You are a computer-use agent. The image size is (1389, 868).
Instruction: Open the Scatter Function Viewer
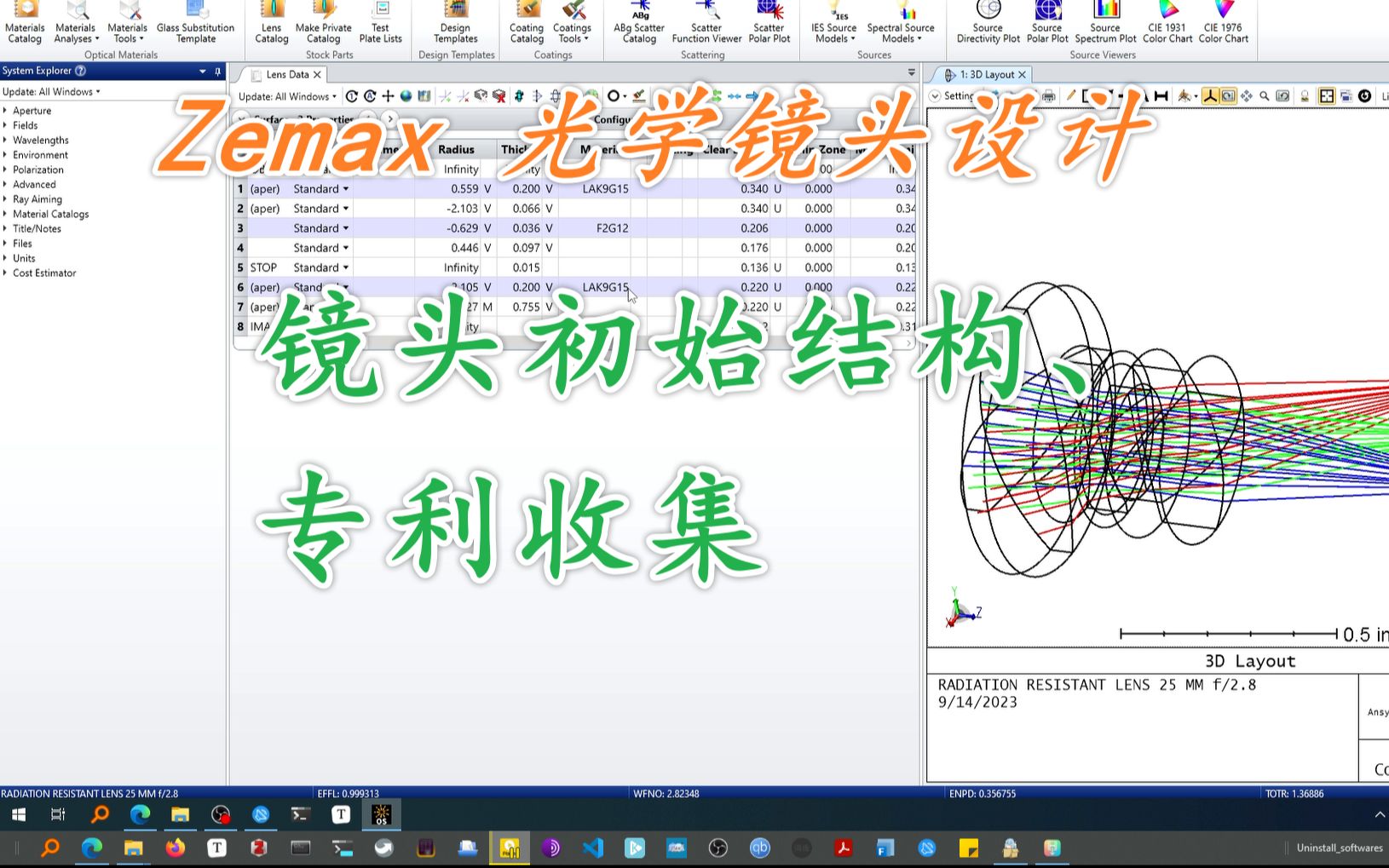pyautogui.click(x=706, y=23)
